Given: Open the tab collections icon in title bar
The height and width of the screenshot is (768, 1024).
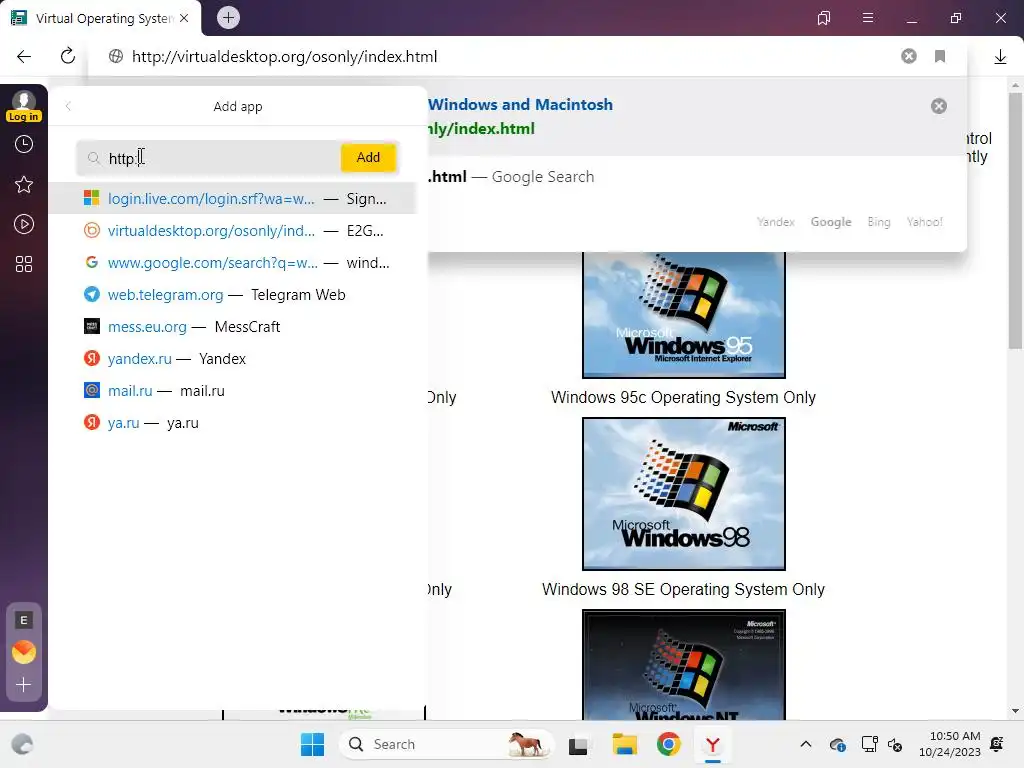Looking at the screenshot, I should pyautogui.click(x=824, y=18).
